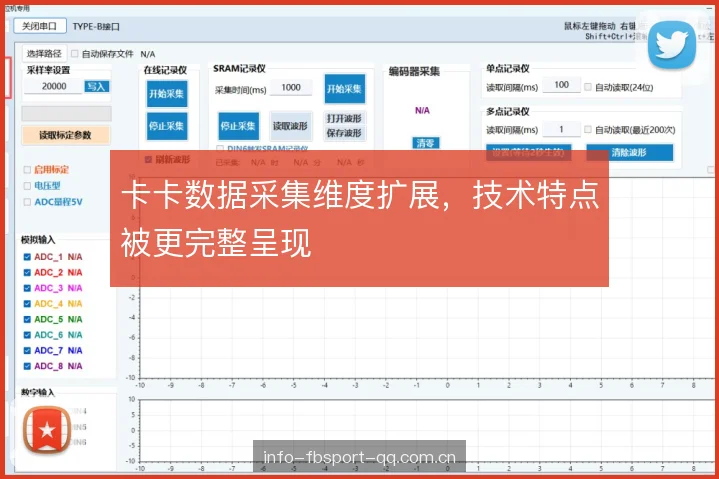Viewport: 719px width, 479px height.
Task: Click 停止采集 in the SRAM记录仪 panel
Action: [x=238, y=126]
